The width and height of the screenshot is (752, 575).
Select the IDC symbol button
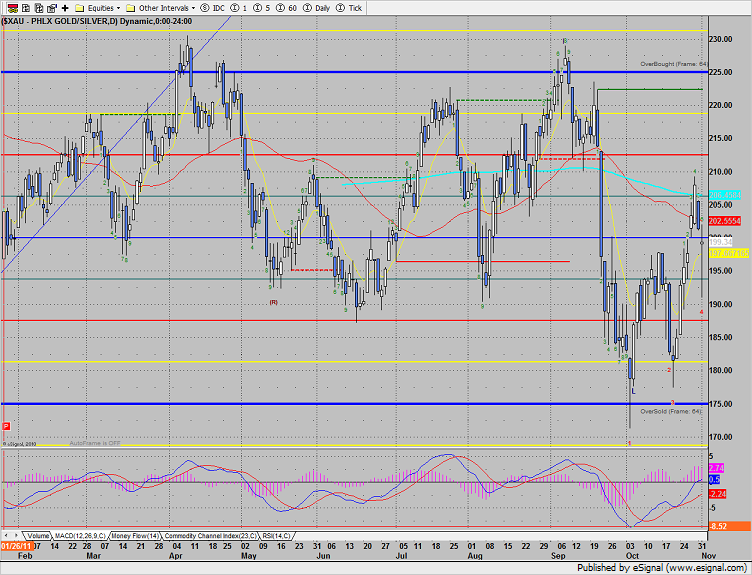(x=212, y=8)
